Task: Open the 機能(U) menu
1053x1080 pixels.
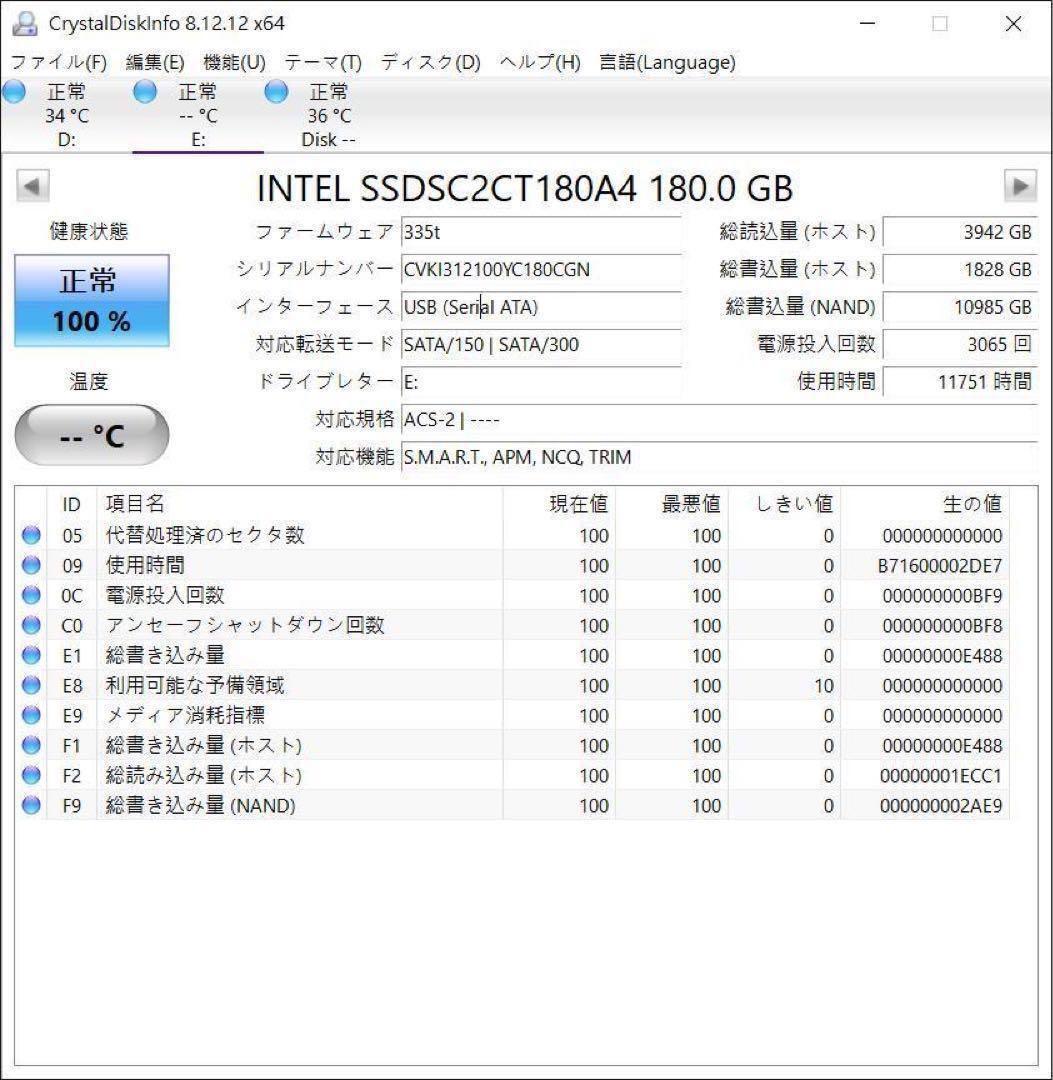Action: point(231,62)
